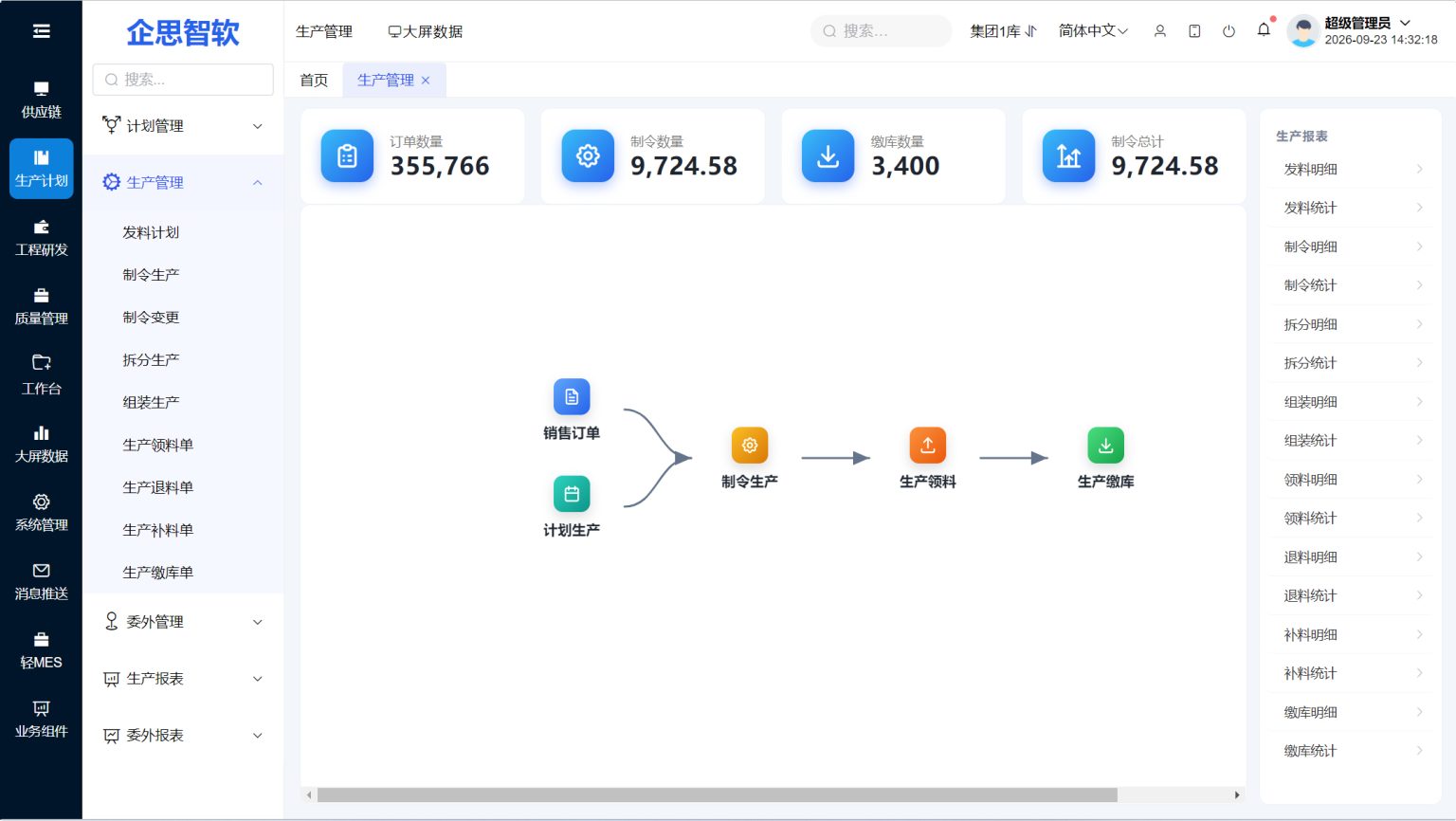Click the power logout icon
This screenshot has height=821, width=1456.
[x=1228, y=31]
